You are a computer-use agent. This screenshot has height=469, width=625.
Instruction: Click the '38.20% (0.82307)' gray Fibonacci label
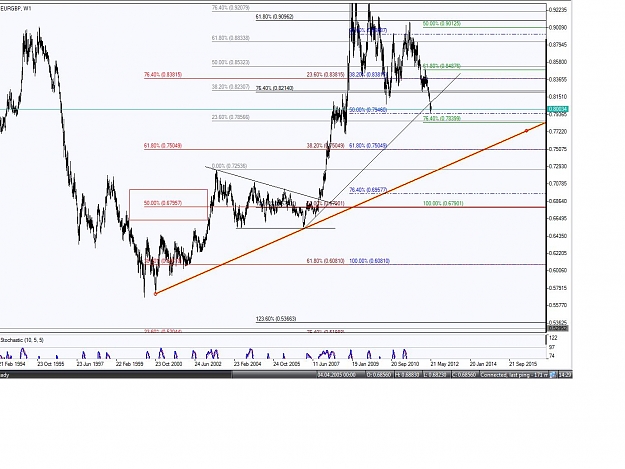coord(231,86)
